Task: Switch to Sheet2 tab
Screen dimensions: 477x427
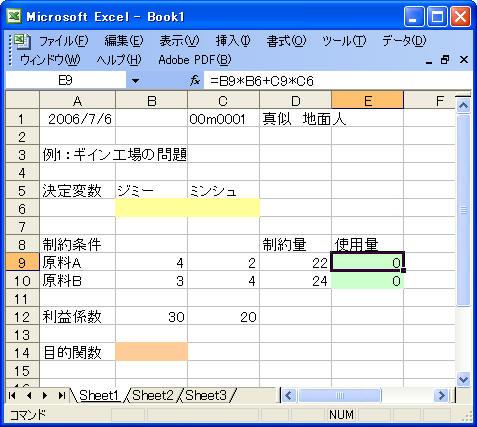Action: pyautogui.click(x=153, y=396)
